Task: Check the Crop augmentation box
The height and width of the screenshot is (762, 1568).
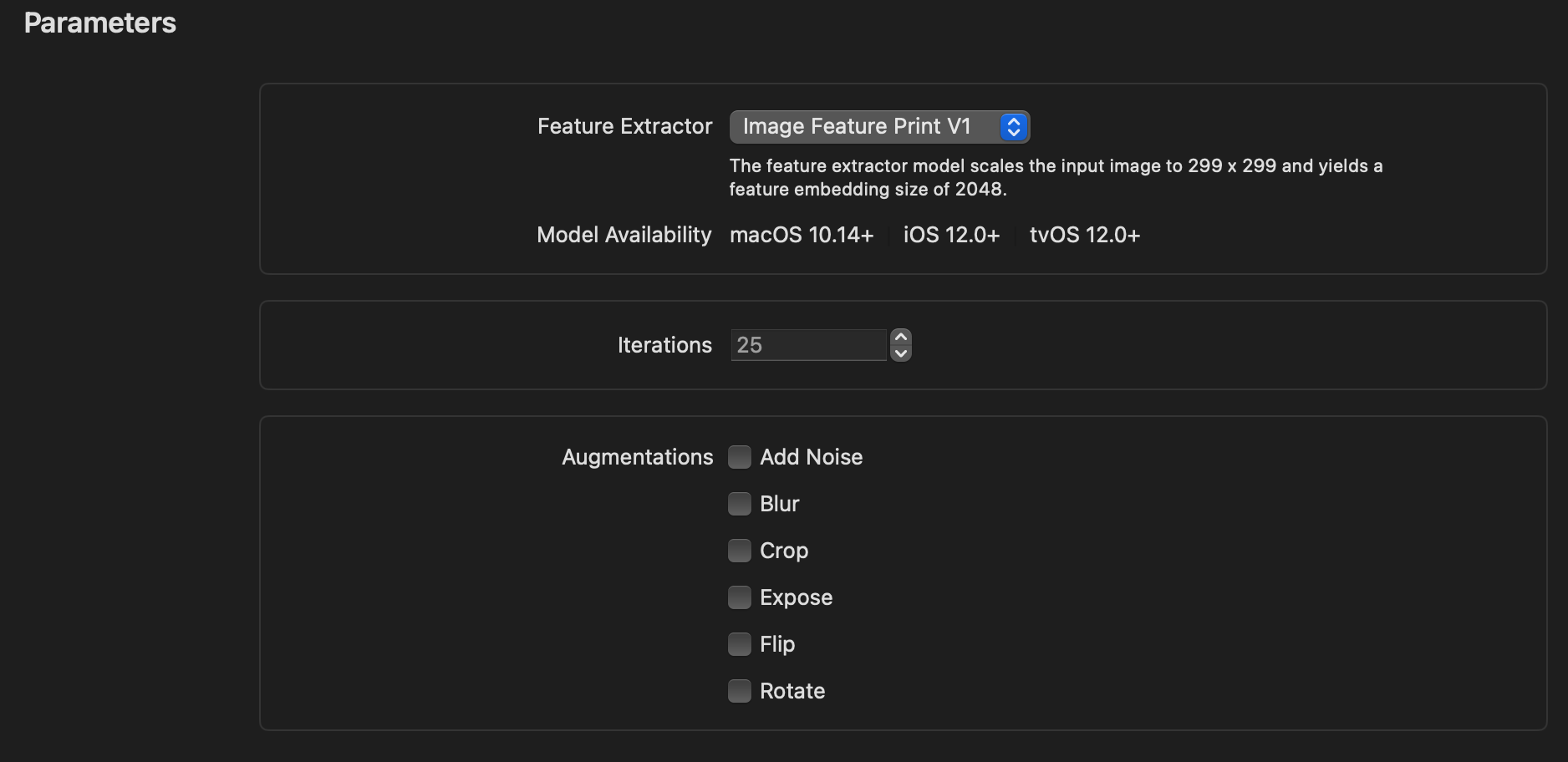Action: point(740,551)
